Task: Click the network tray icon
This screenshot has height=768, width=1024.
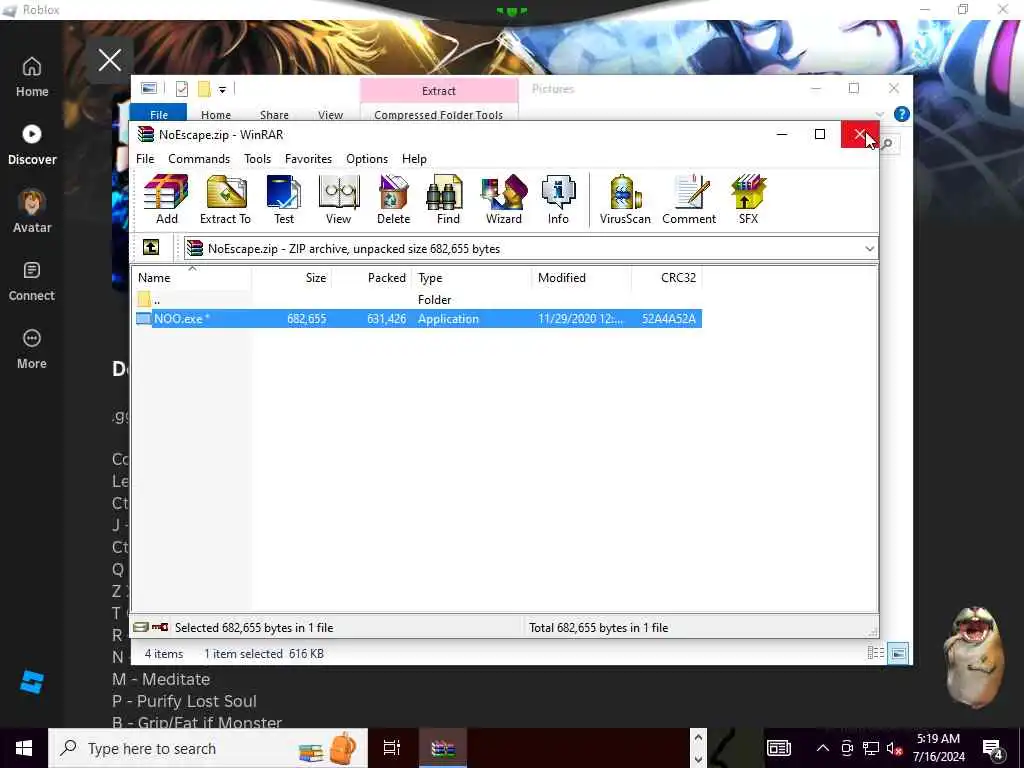Action: [x=871, y=748]
